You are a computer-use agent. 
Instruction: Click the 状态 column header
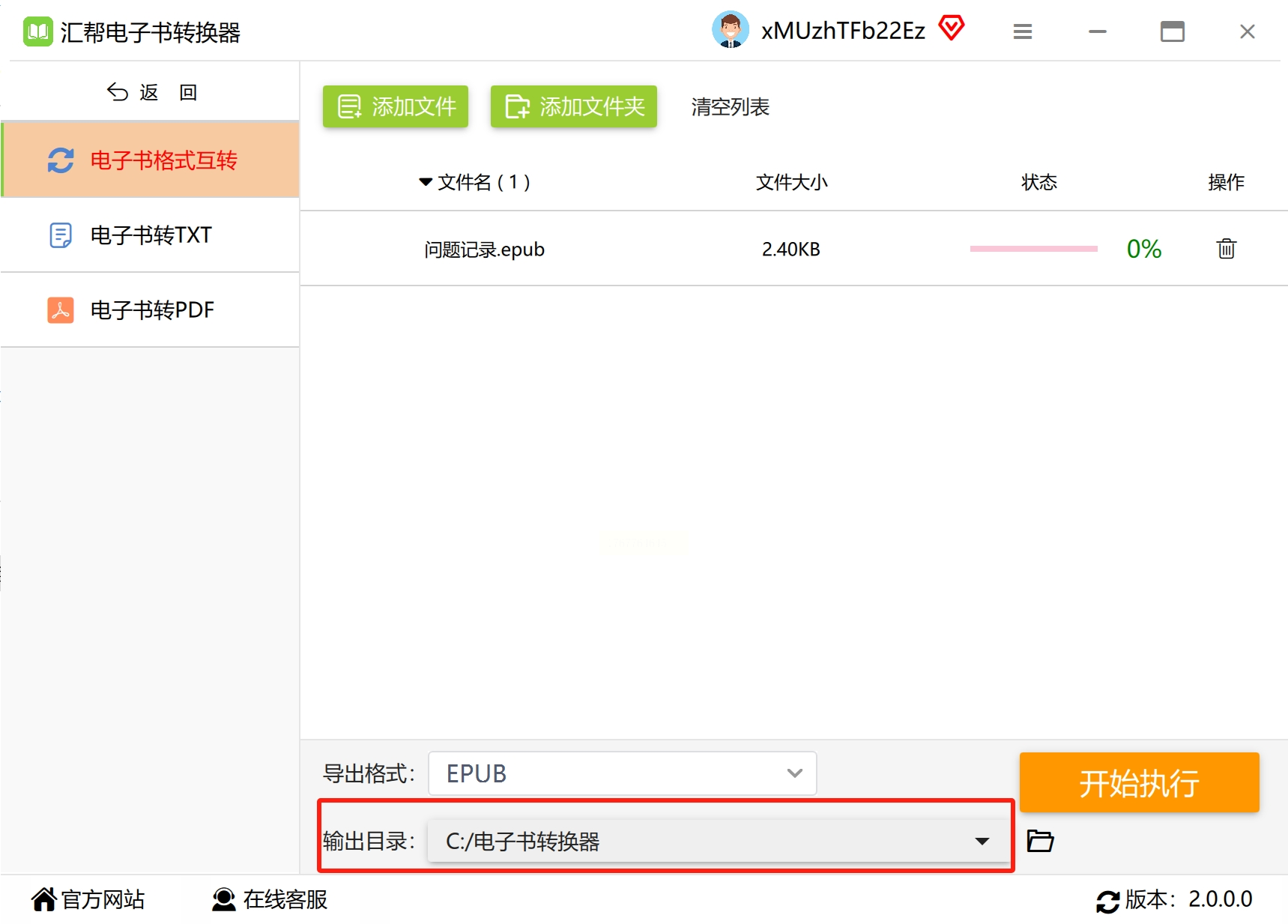pyautogui.click(x=1039, y=182)
